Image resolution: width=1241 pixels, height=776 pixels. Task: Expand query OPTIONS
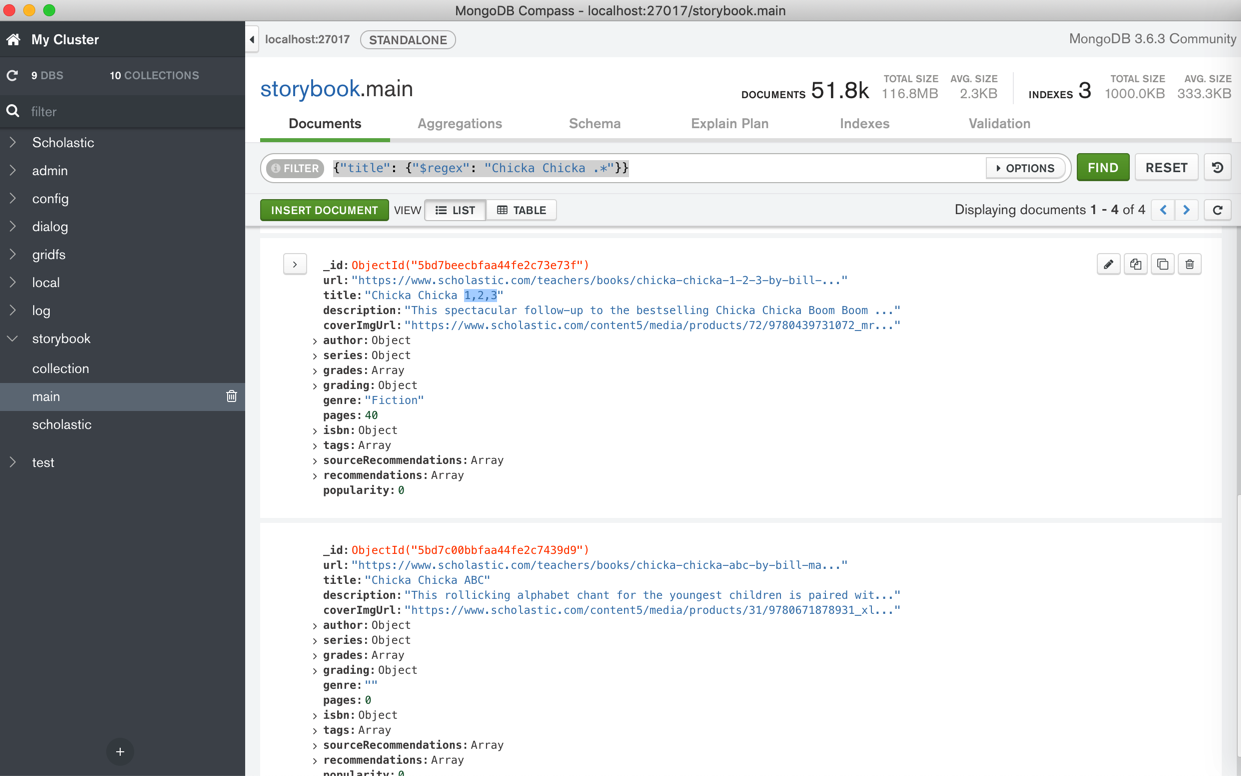[x=1025, y=168]
